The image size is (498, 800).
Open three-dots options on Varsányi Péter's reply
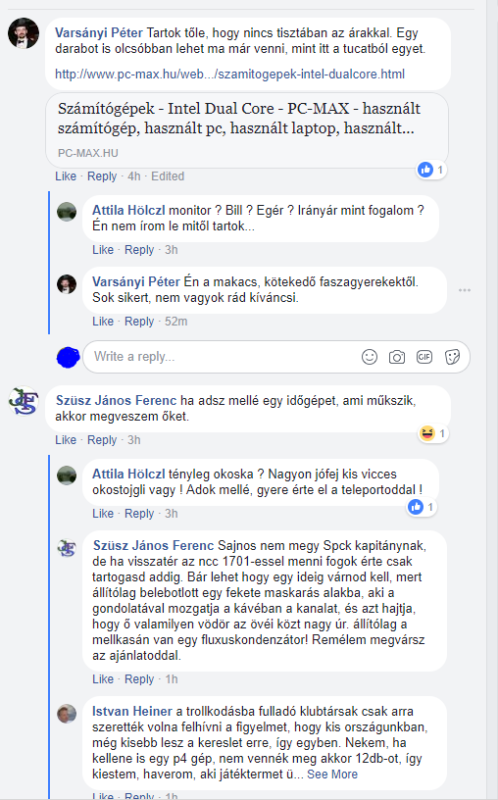(464, 290)
